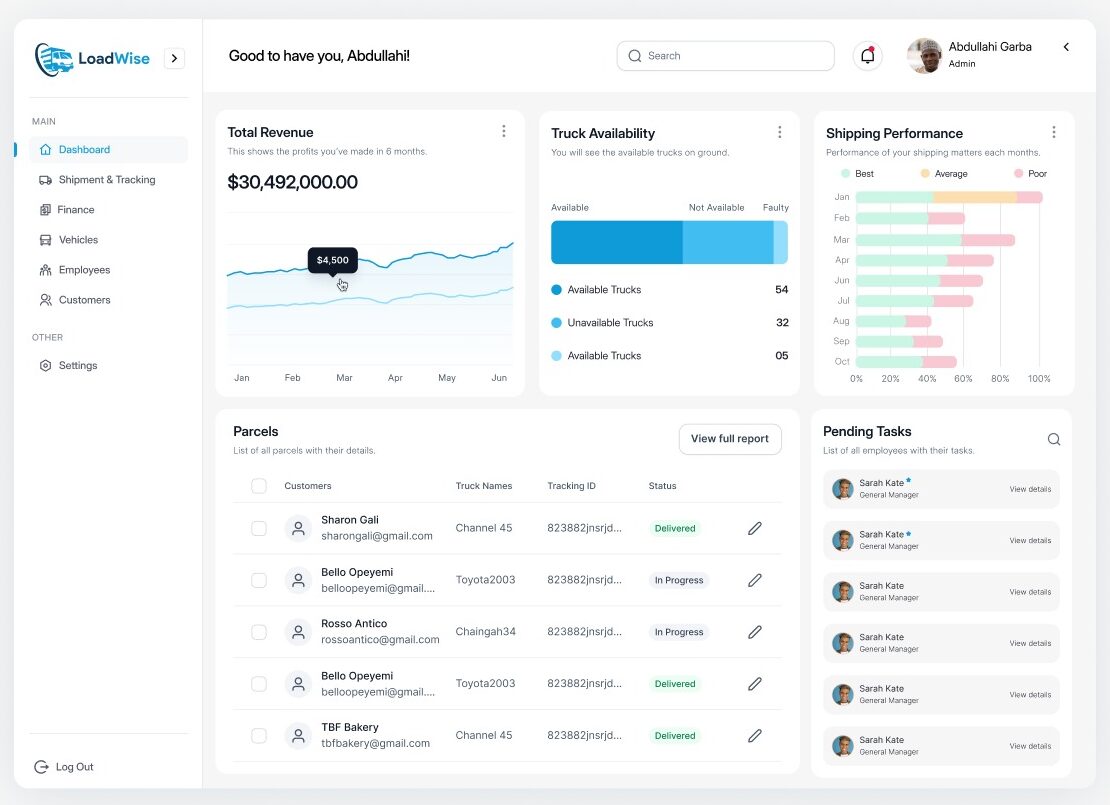Select all parcels with header checkbox

(x=259, y=486)
